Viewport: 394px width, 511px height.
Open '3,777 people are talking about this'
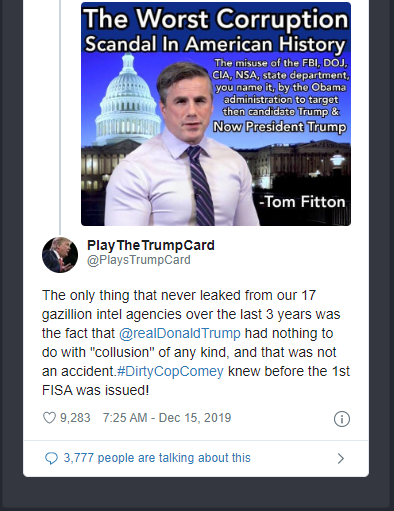[157, 458]
